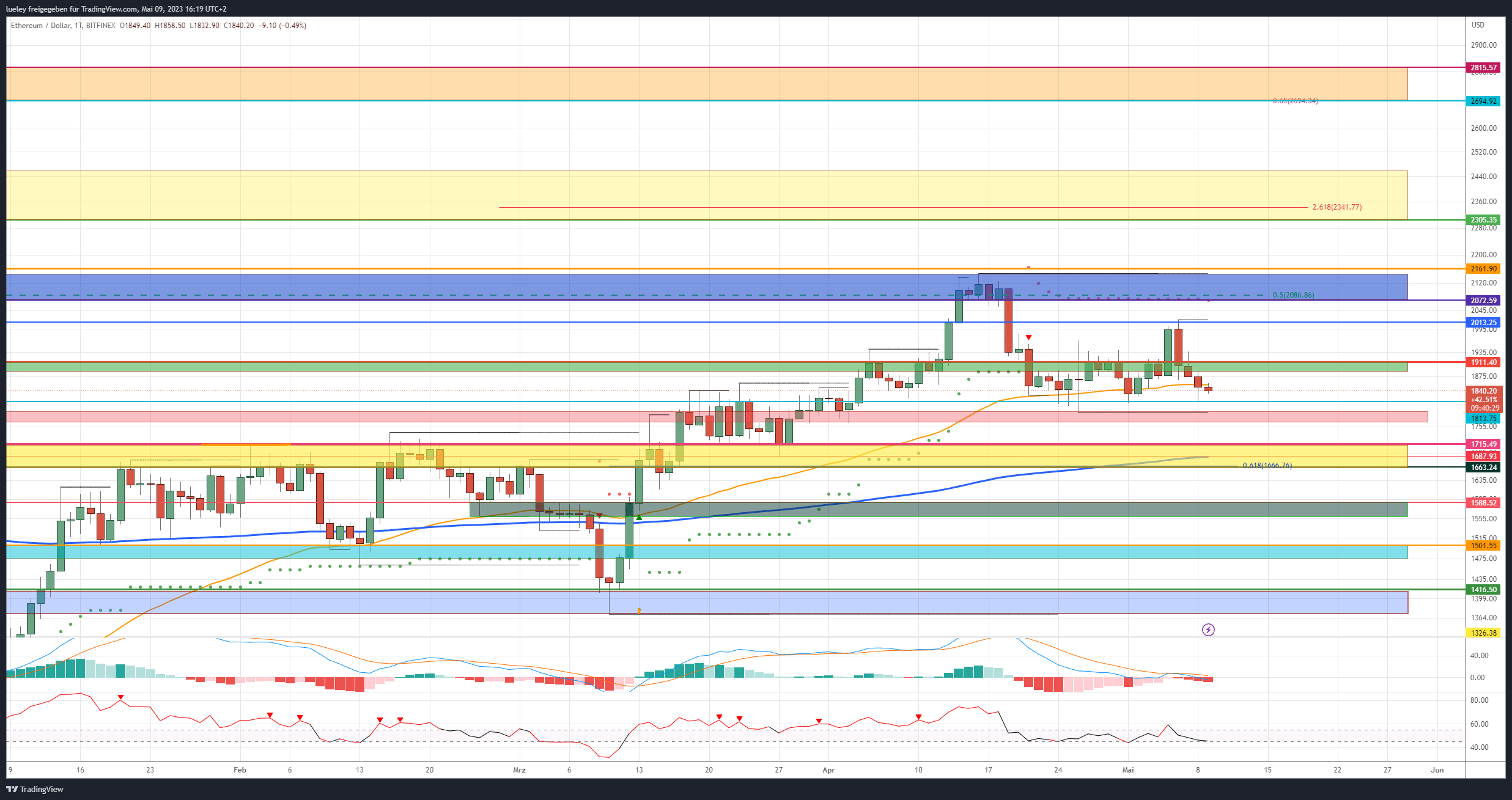
Task: Click the 0.65(2694.34) Fibonacci label
Action: (x=1295, y=101)
